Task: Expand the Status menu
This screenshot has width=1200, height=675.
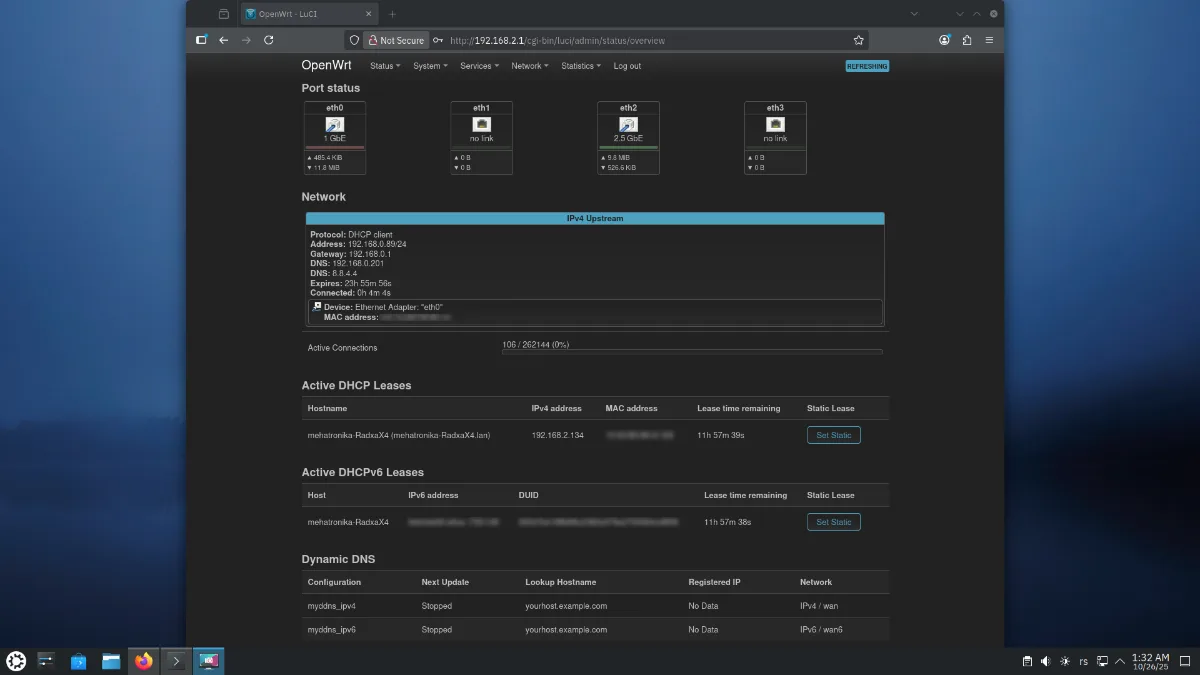Action: pos(384,66)
